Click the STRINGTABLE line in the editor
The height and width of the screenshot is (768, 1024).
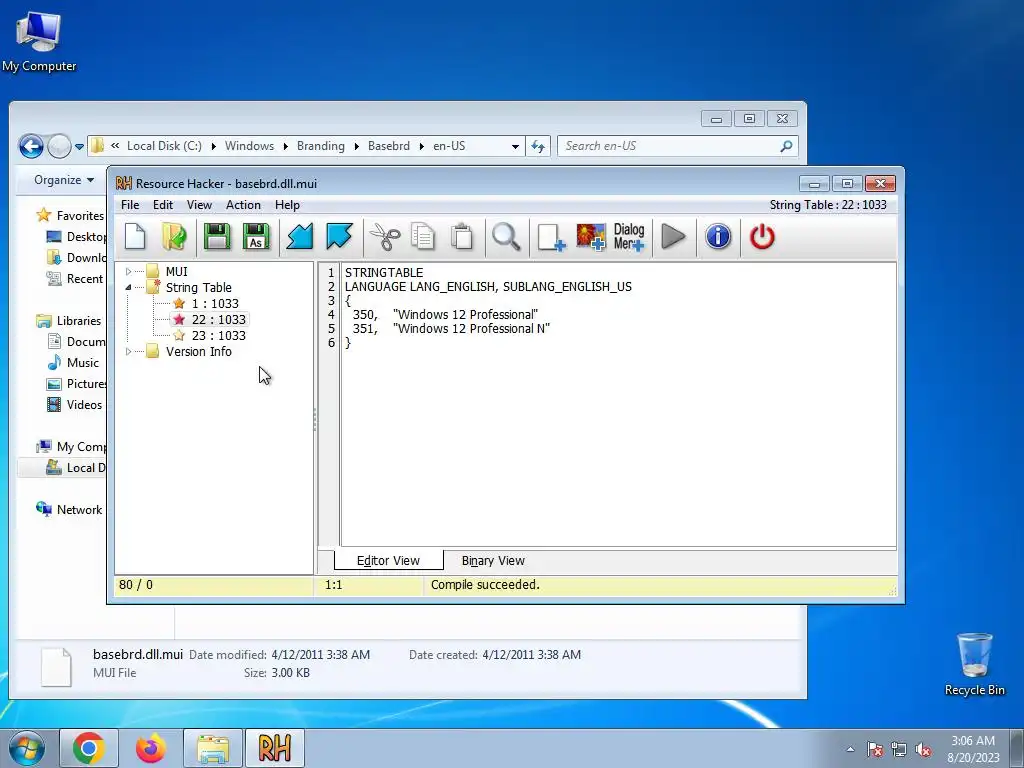coord(384,273)
